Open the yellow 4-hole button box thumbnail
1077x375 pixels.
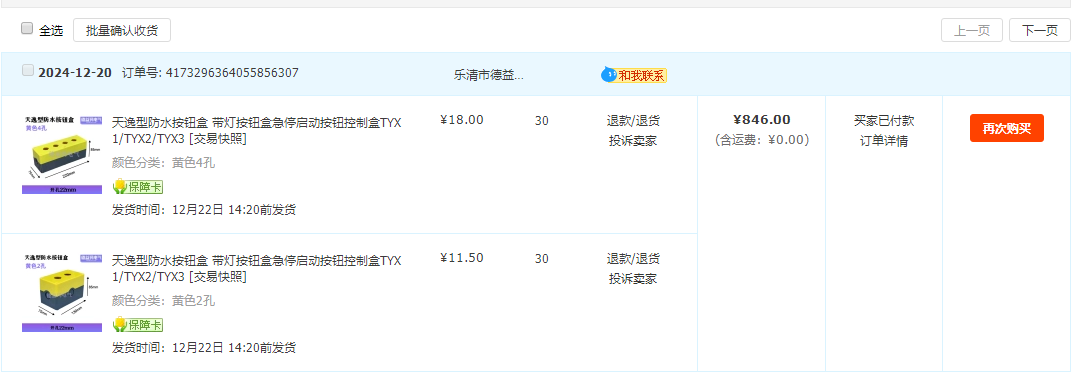pos(63,155)
